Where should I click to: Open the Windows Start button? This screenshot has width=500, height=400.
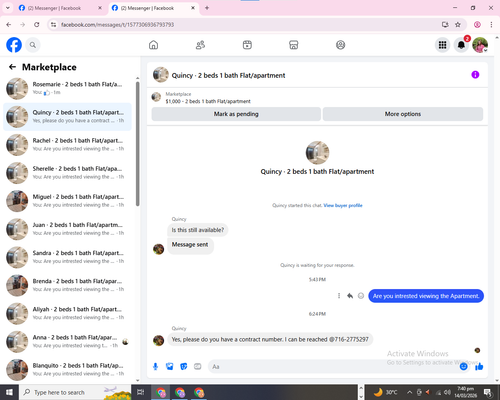tap(9, 392)
